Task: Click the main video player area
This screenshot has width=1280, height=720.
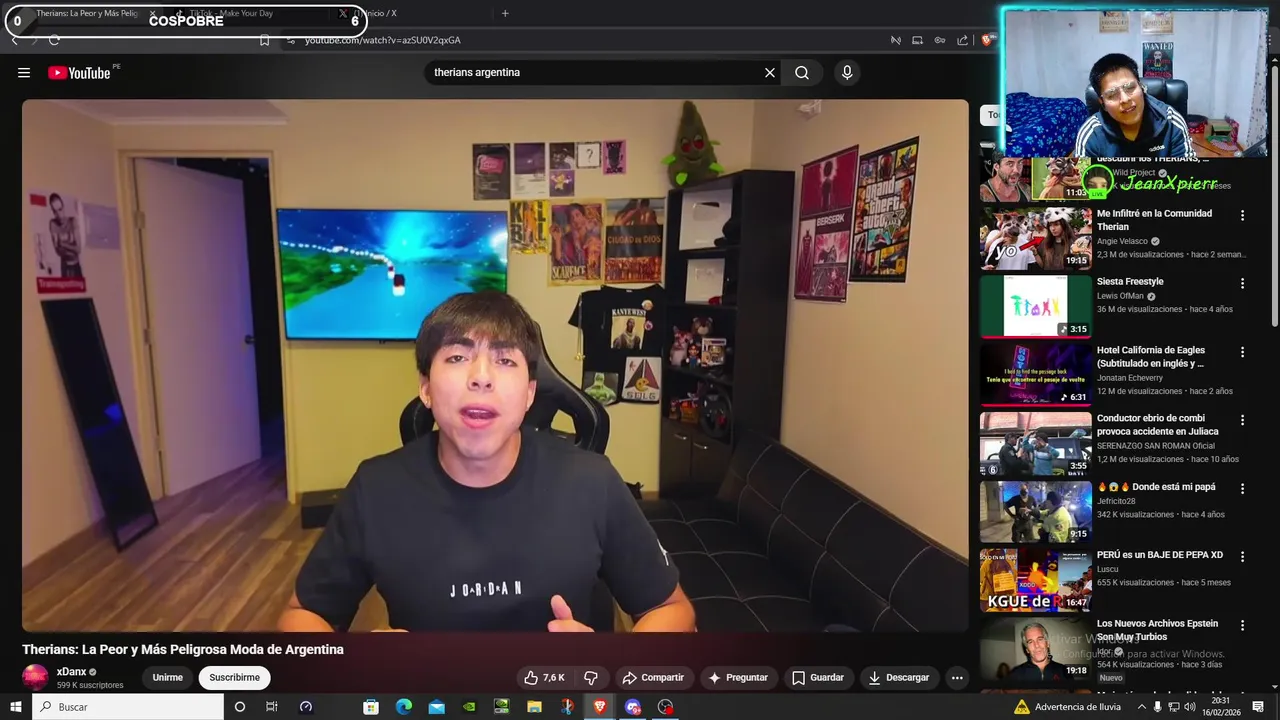Action: (495, 365)
